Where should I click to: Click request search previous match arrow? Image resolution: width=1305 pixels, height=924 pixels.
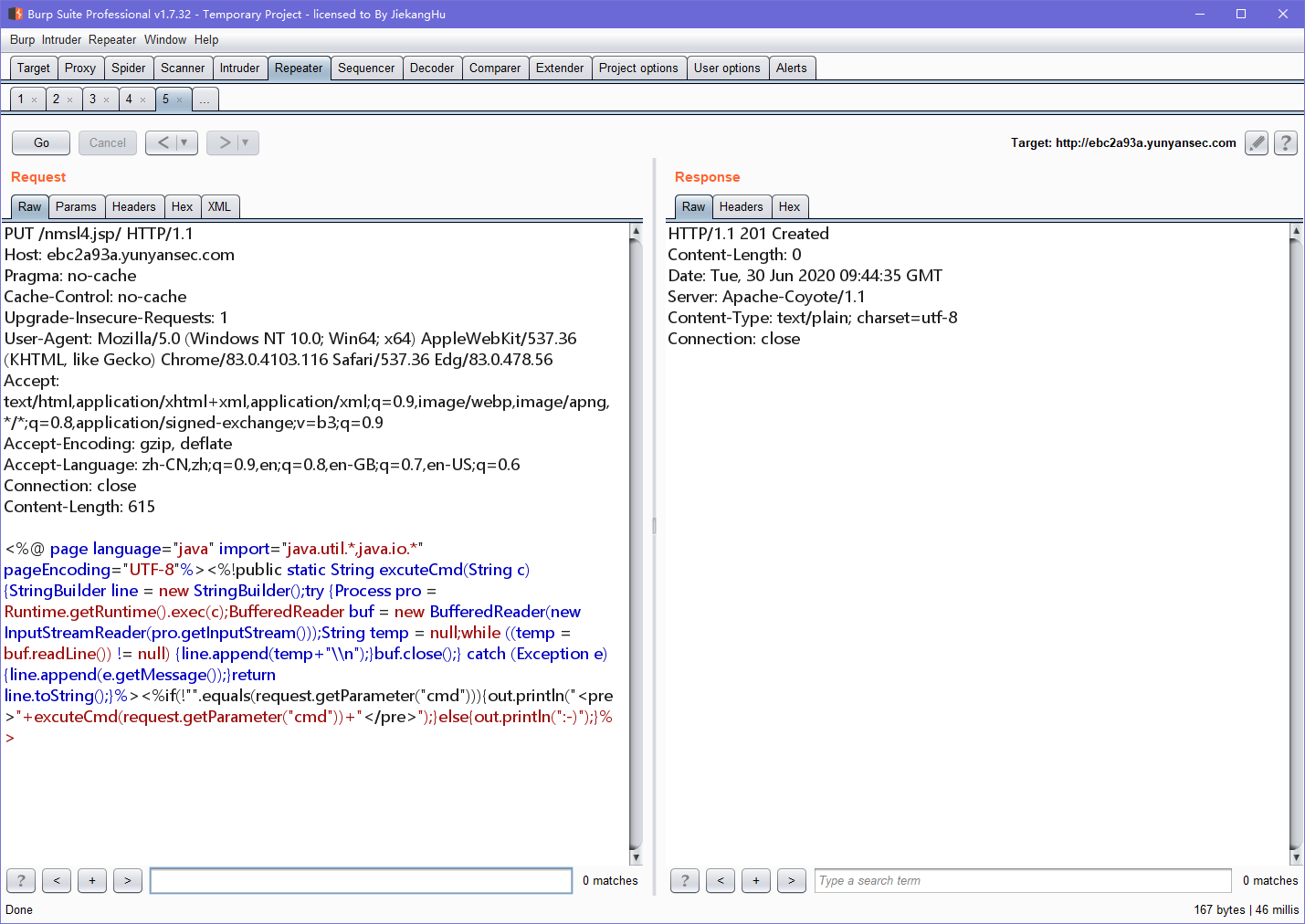57,880
